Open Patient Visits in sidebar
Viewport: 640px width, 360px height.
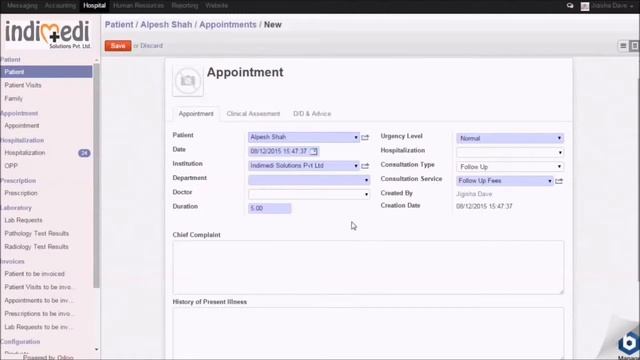click(23, 85)
